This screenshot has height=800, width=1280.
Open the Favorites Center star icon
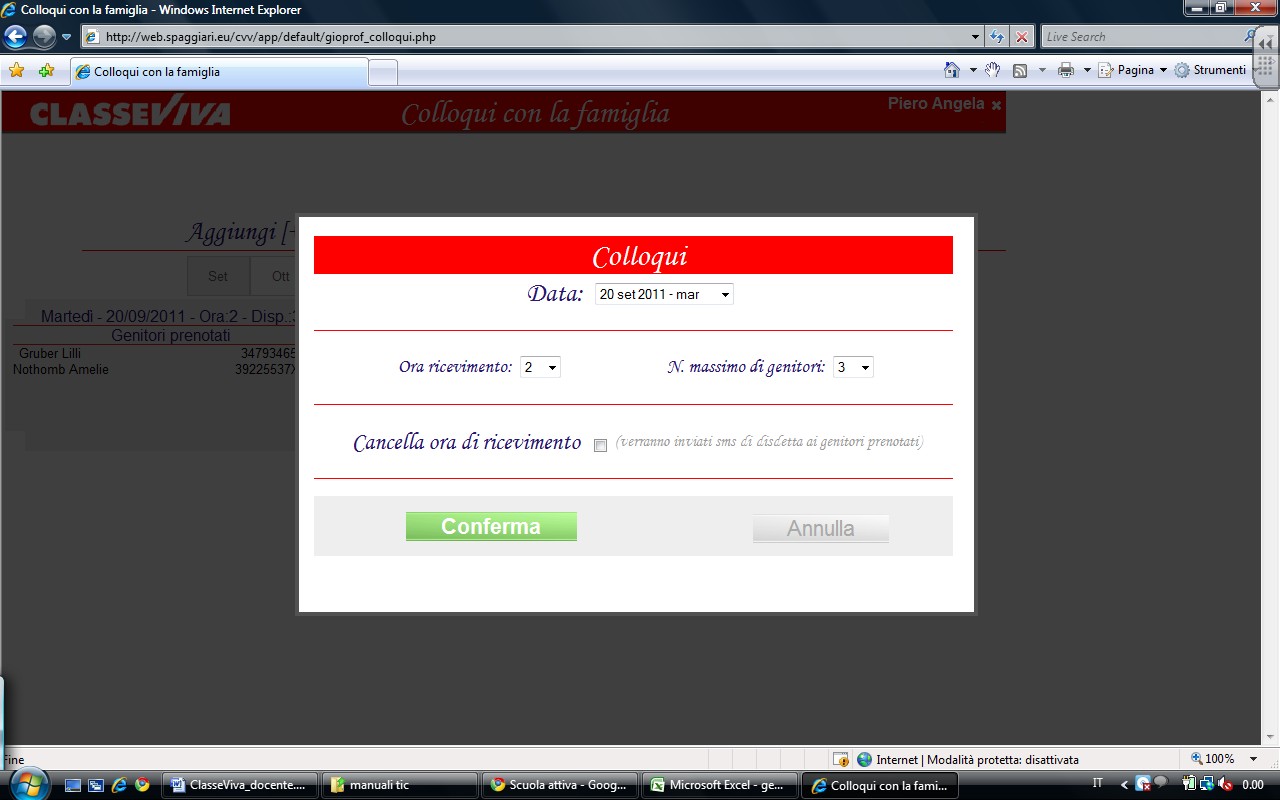(x=16, y=71)
